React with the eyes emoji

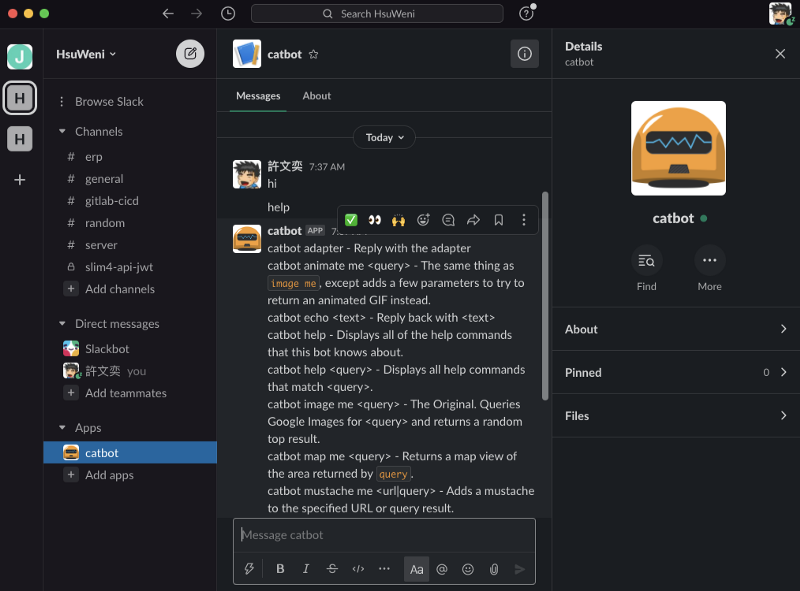pos(374,220)
